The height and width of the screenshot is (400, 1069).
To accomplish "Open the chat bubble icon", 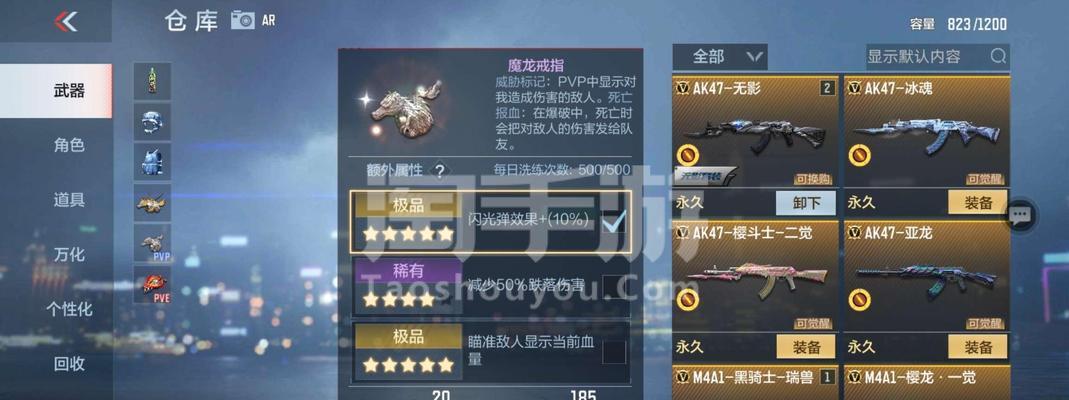I will tap(1021, 216).
